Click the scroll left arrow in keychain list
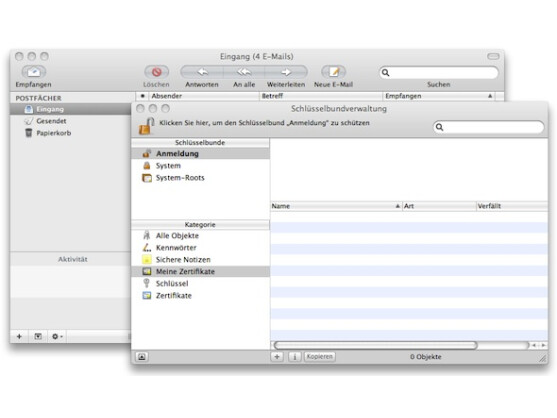 tap(534, 345)
